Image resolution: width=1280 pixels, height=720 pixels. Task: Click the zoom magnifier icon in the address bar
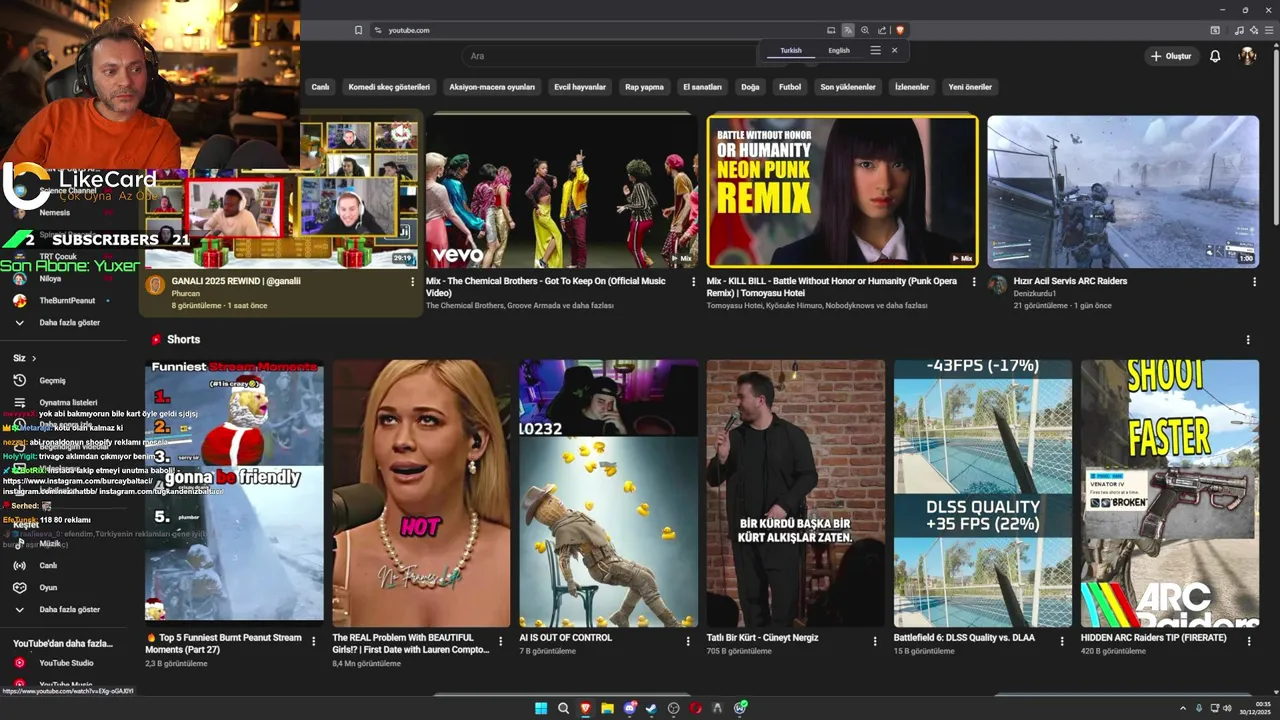pos(865,30)
